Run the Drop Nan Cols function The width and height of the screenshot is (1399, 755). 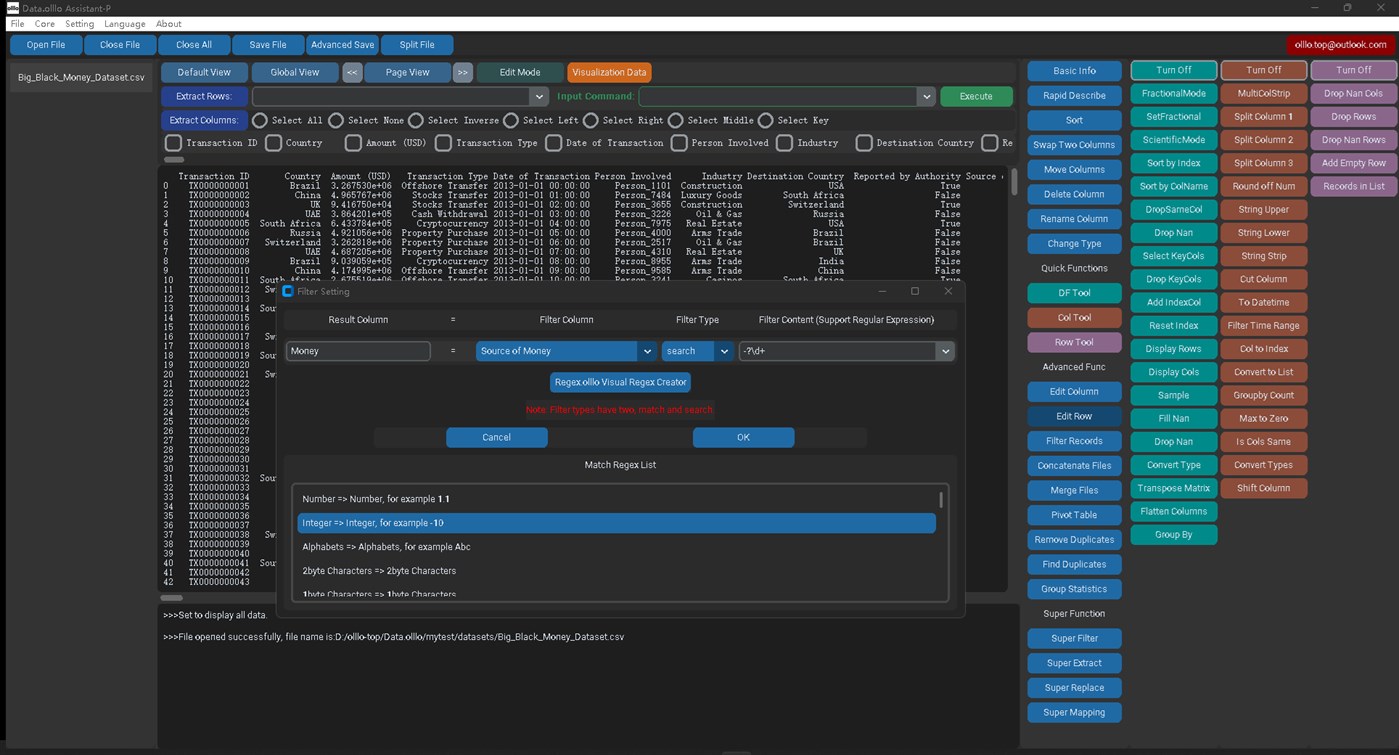1353,93
